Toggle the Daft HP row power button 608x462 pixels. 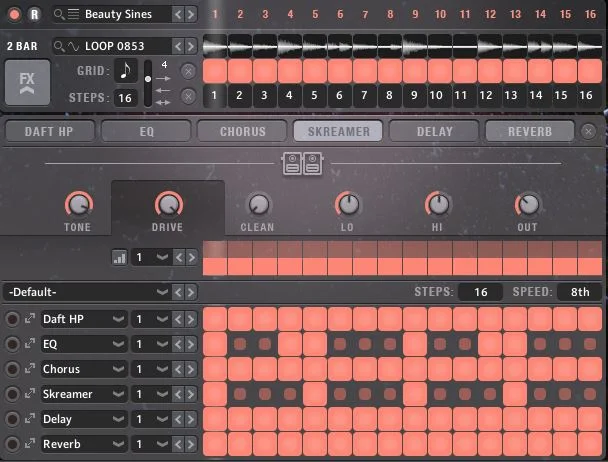click(x=12, y=319)
